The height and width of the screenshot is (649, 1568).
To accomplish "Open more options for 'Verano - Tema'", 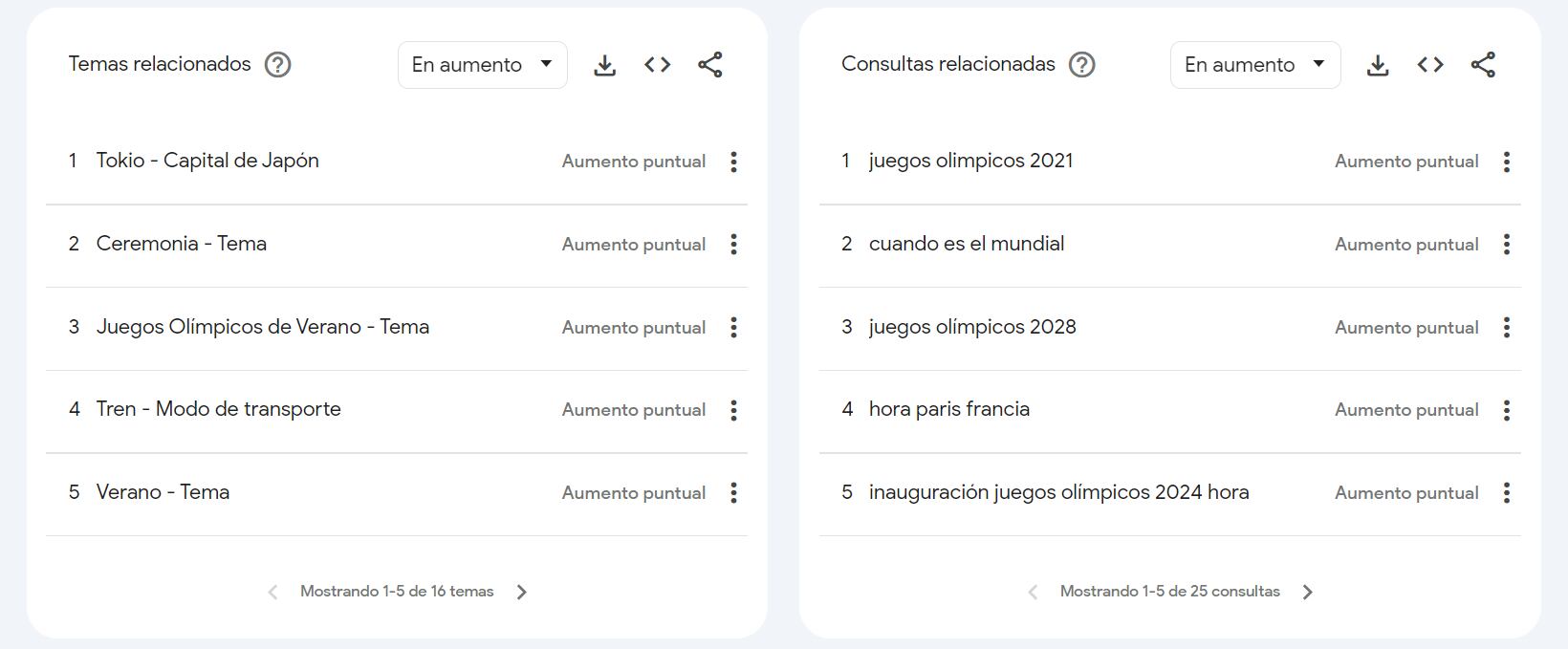I will [x=733, y=493].
